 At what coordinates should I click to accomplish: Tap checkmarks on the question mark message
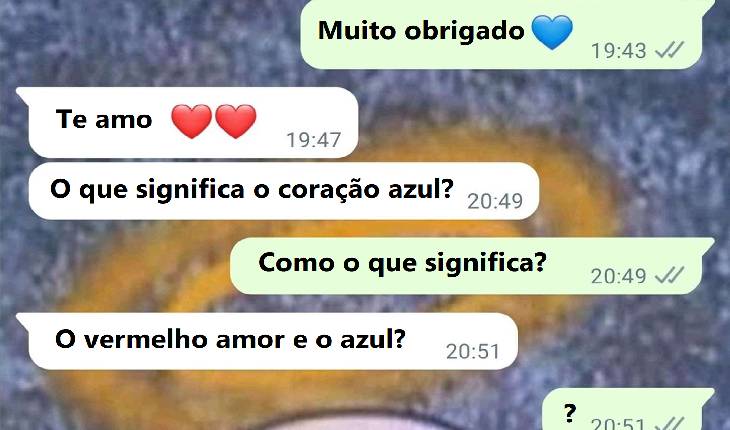point(669,423)
